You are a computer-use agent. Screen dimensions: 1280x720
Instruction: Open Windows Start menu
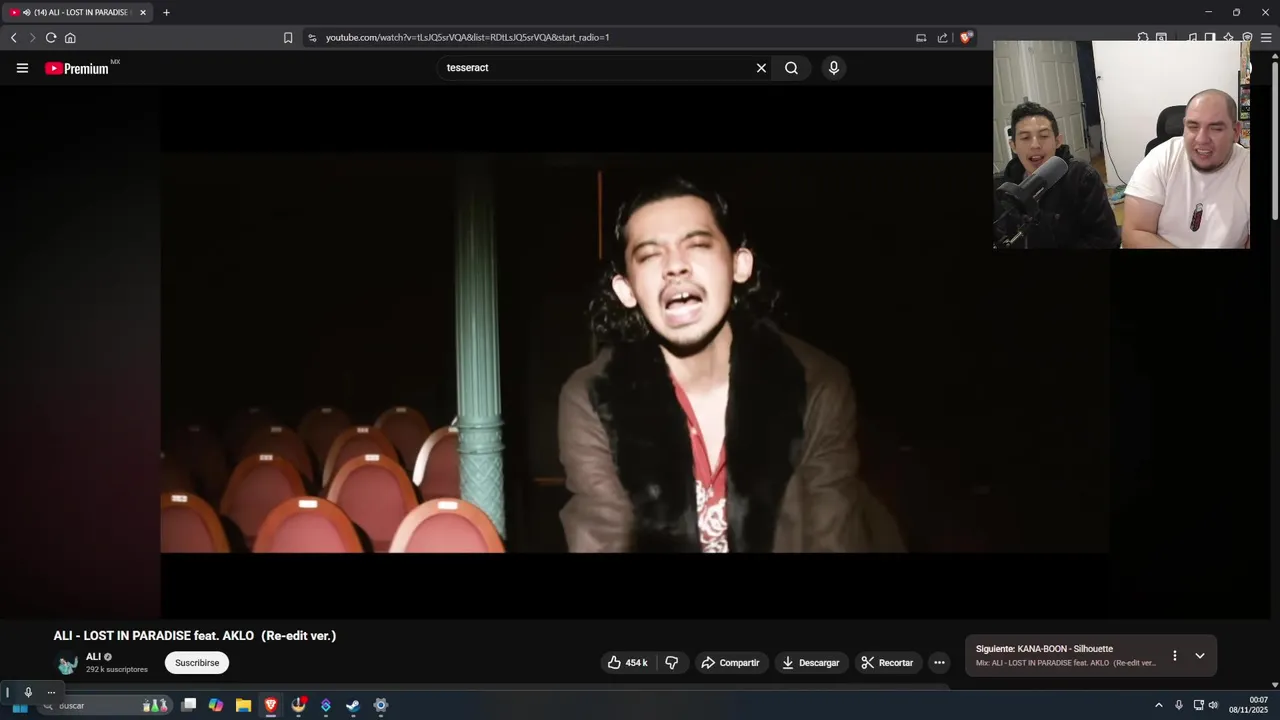20,706
